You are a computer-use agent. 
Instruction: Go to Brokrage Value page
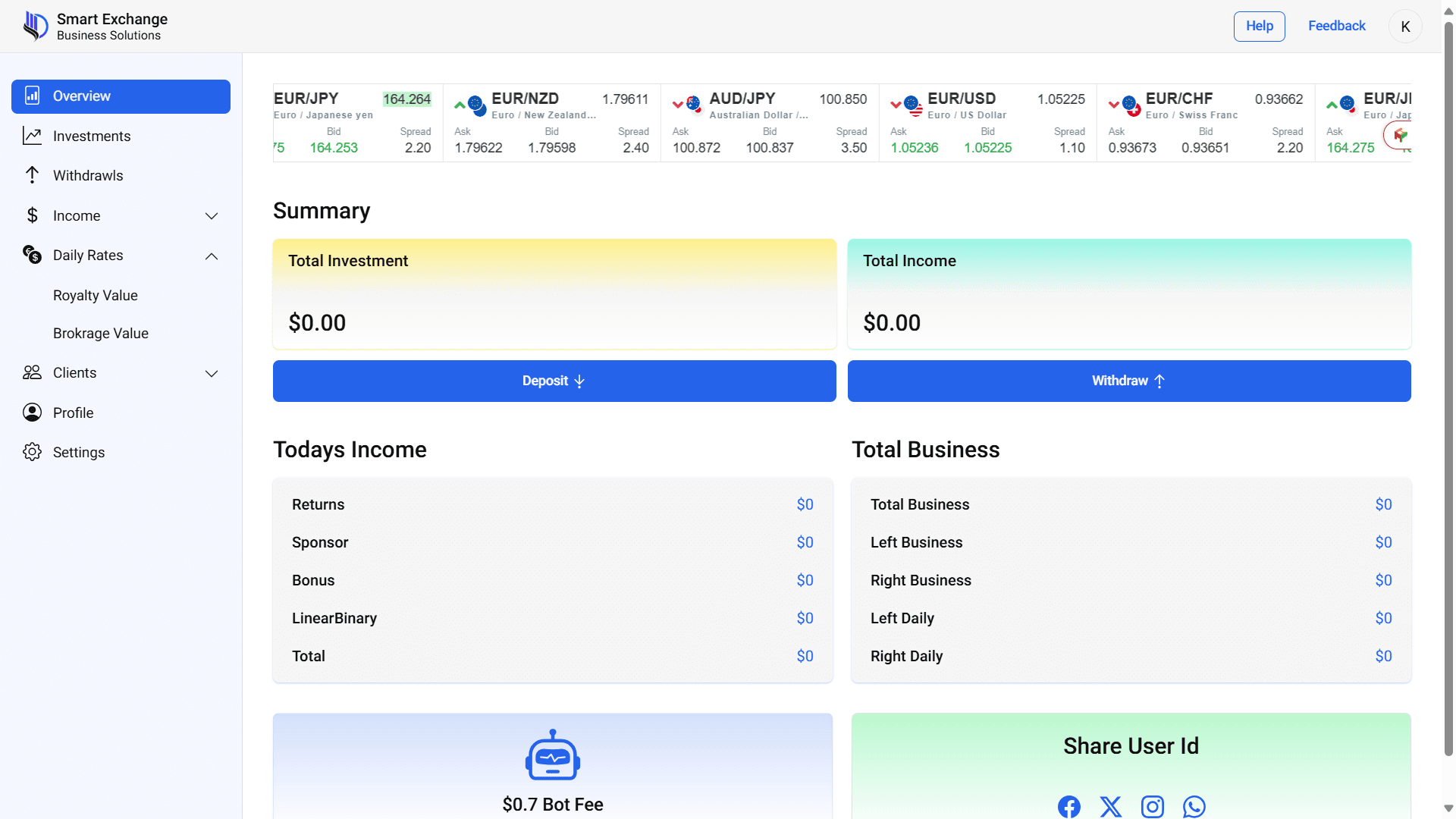101,334
